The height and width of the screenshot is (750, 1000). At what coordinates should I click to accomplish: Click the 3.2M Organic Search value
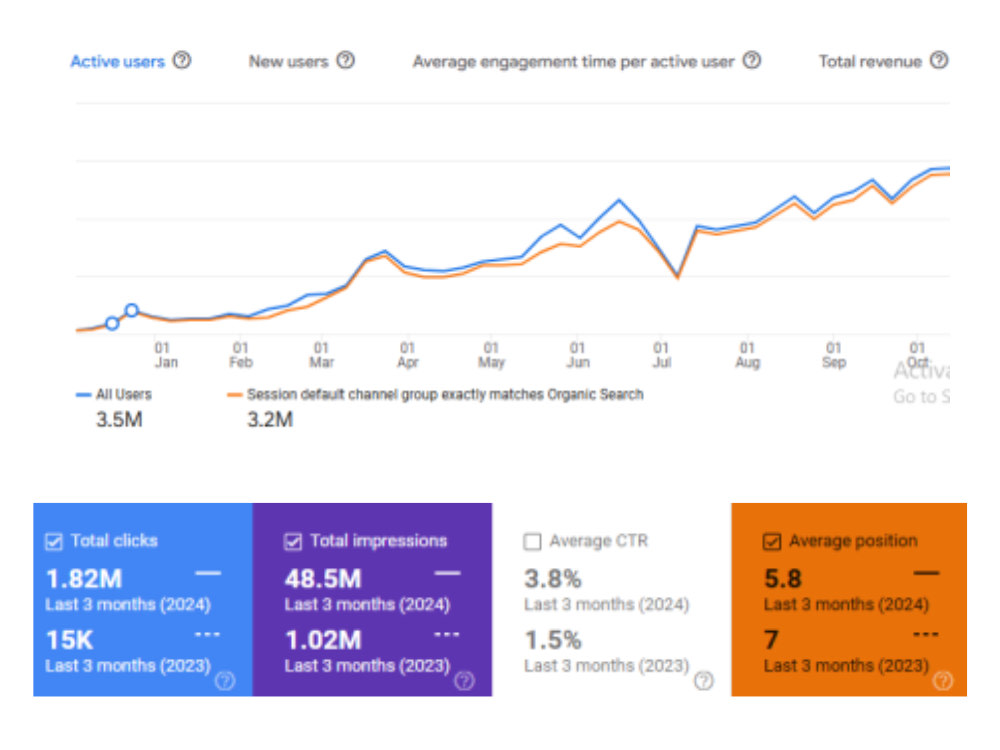(270, 420)
